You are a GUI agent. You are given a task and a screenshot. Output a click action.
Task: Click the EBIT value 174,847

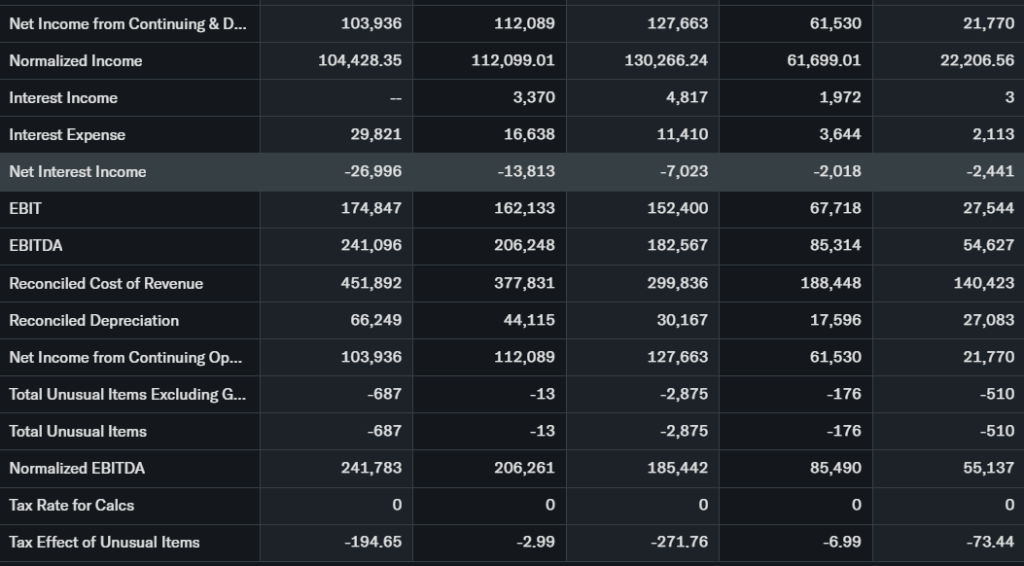(371, 209)
